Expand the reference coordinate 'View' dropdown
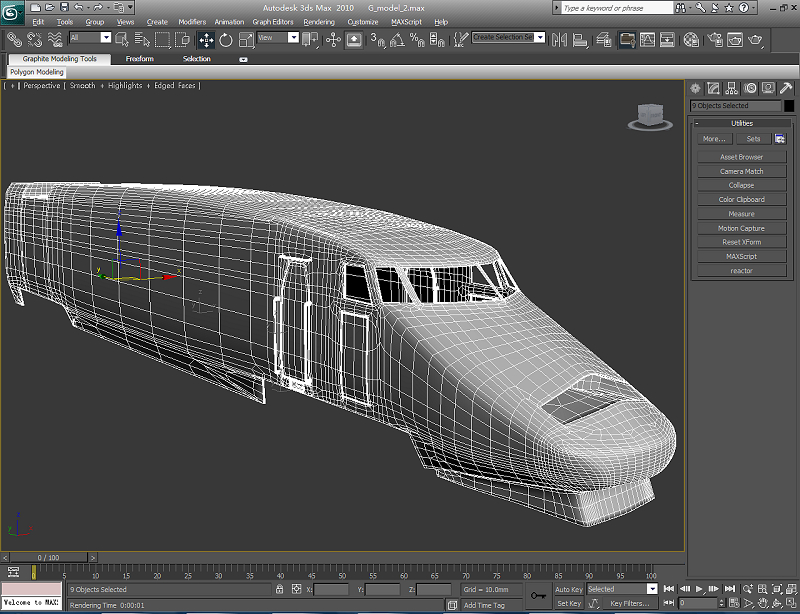This screenshot has width=800, height=614. (x=293, y=38)
